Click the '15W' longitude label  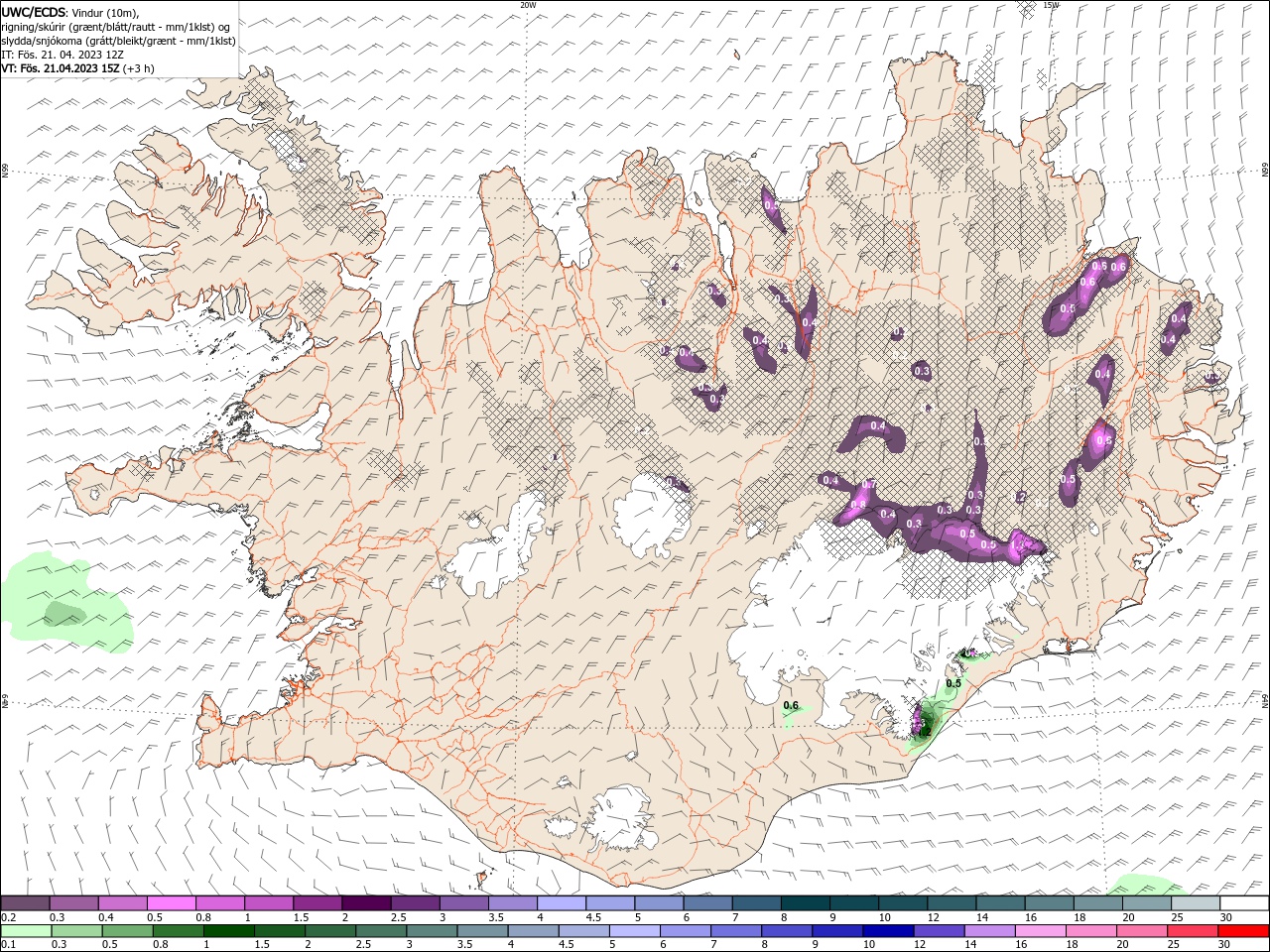(x=1052, y=5)
